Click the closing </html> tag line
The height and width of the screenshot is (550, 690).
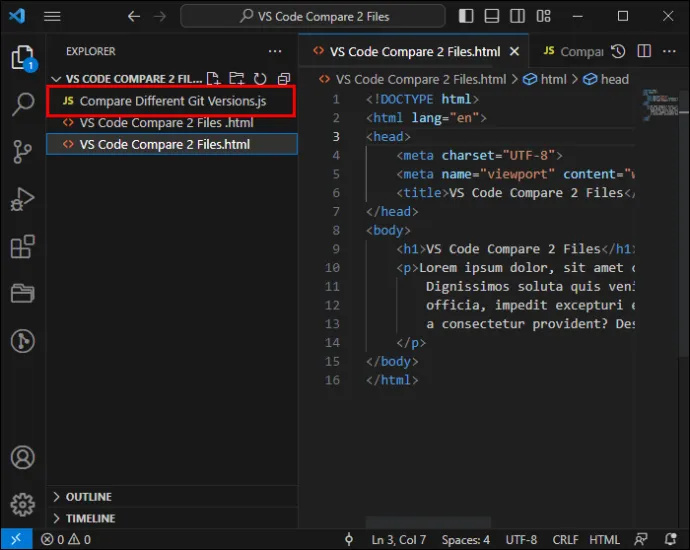392,380
